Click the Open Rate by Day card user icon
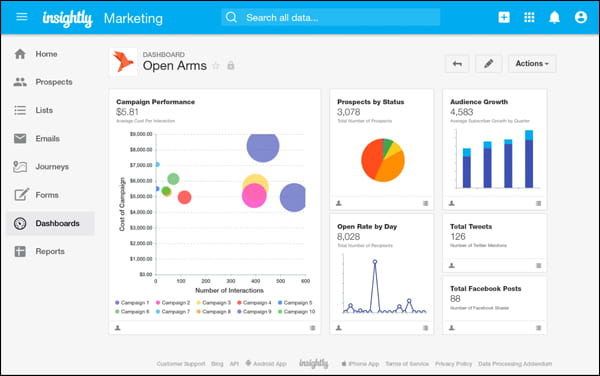 point(339,328)
